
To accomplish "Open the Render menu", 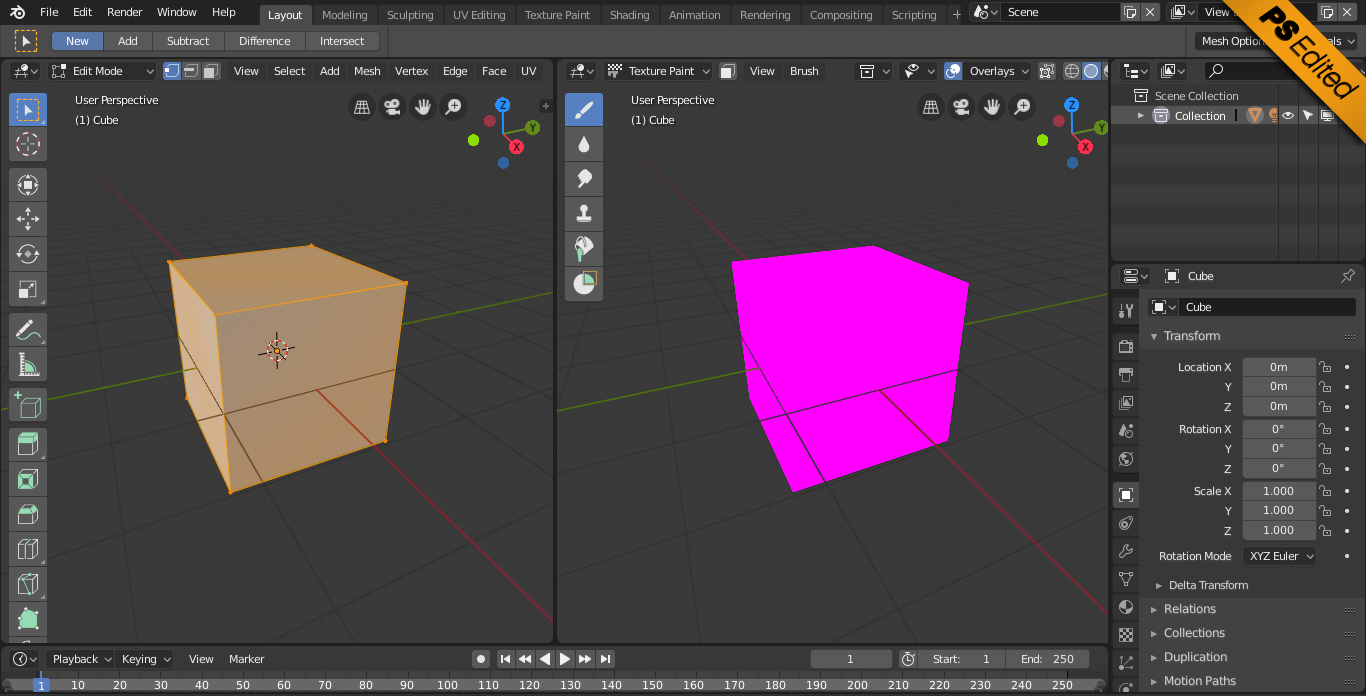I will coord(125,12).
